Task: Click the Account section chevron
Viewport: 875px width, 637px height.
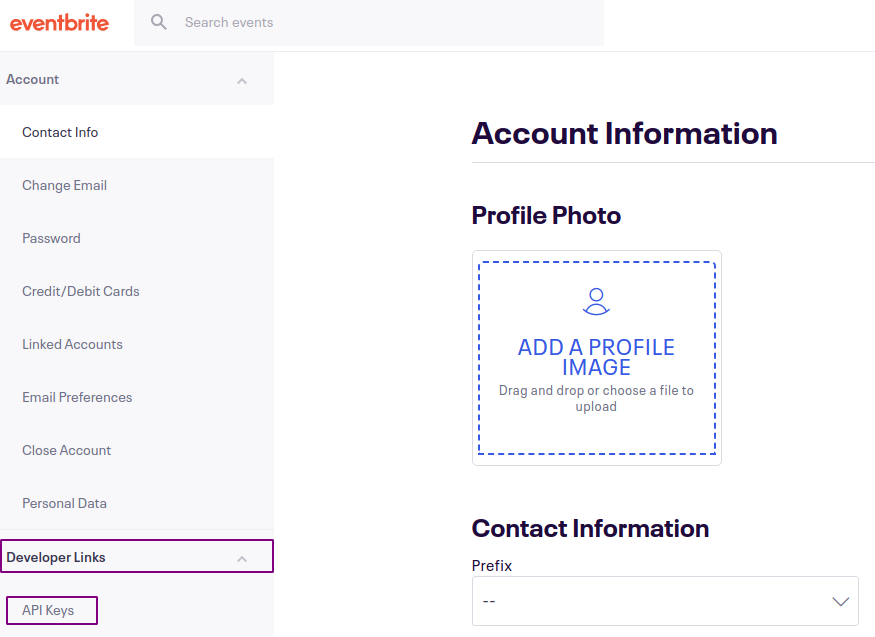Action: pyautogui.click(x=242, y=79)
